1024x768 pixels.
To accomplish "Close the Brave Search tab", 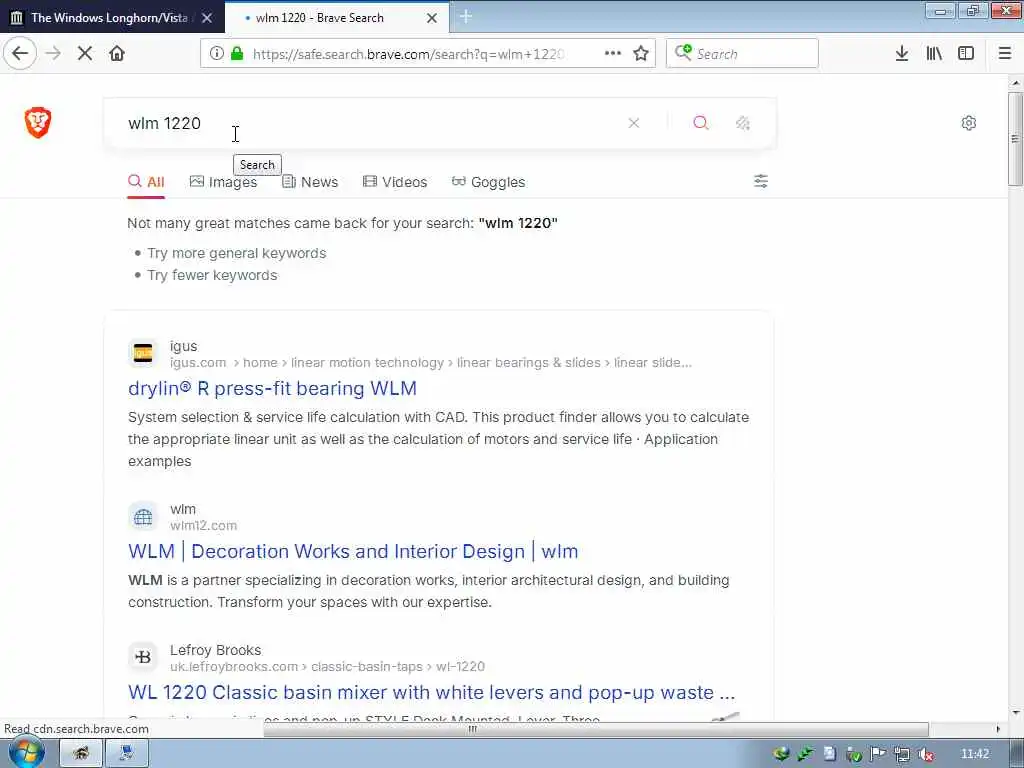I will tap(432, 18).
